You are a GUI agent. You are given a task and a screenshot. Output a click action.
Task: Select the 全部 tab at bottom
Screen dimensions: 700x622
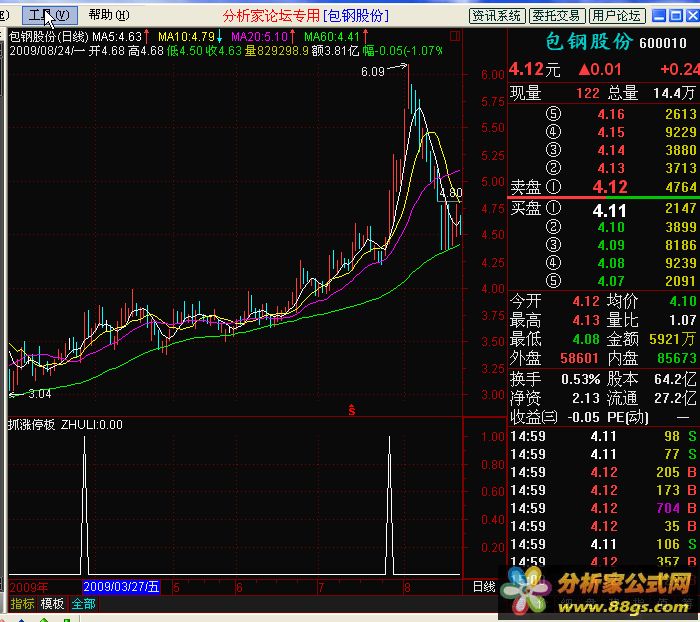(x=83, y=604)
